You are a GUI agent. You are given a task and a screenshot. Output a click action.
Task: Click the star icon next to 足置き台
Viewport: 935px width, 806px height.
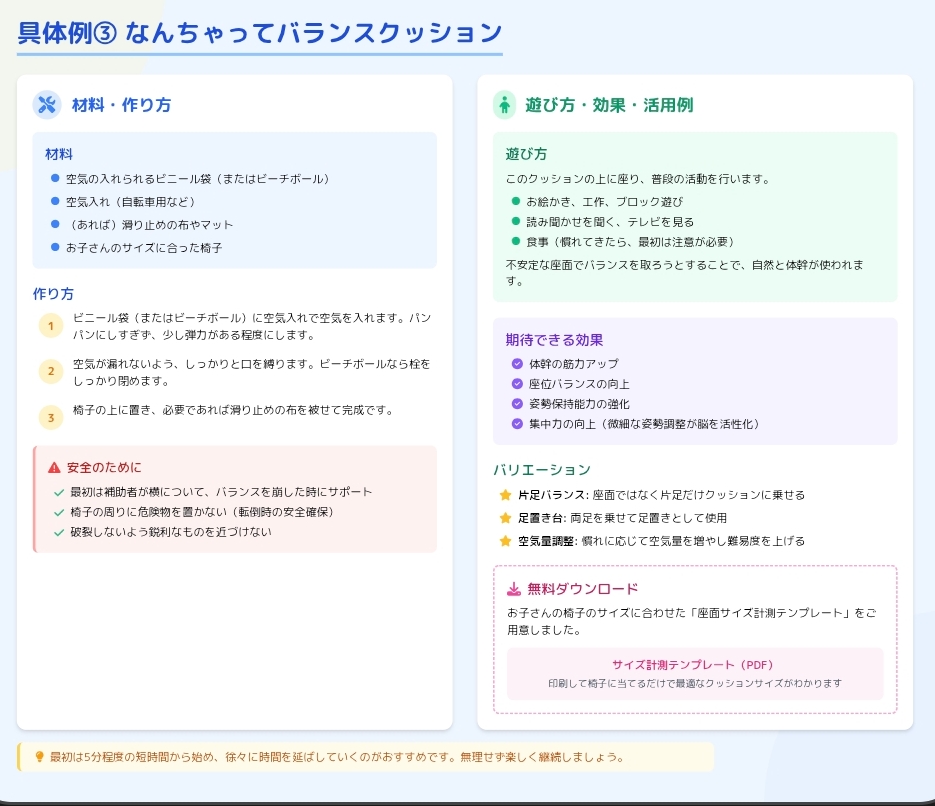[x=505, y=518]
